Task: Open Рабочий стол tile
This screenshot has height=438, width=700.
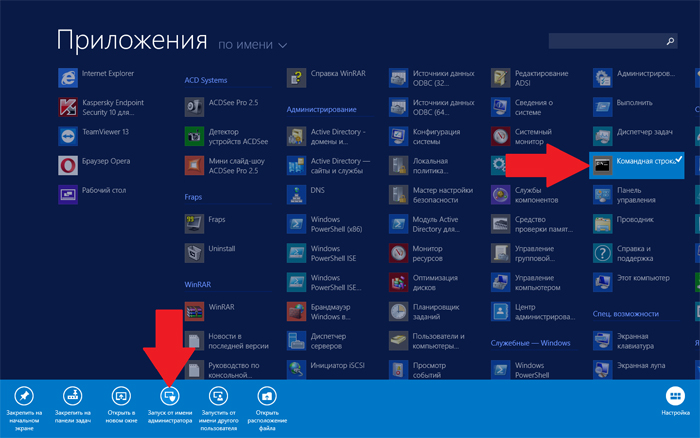Action: coord(68,195)
